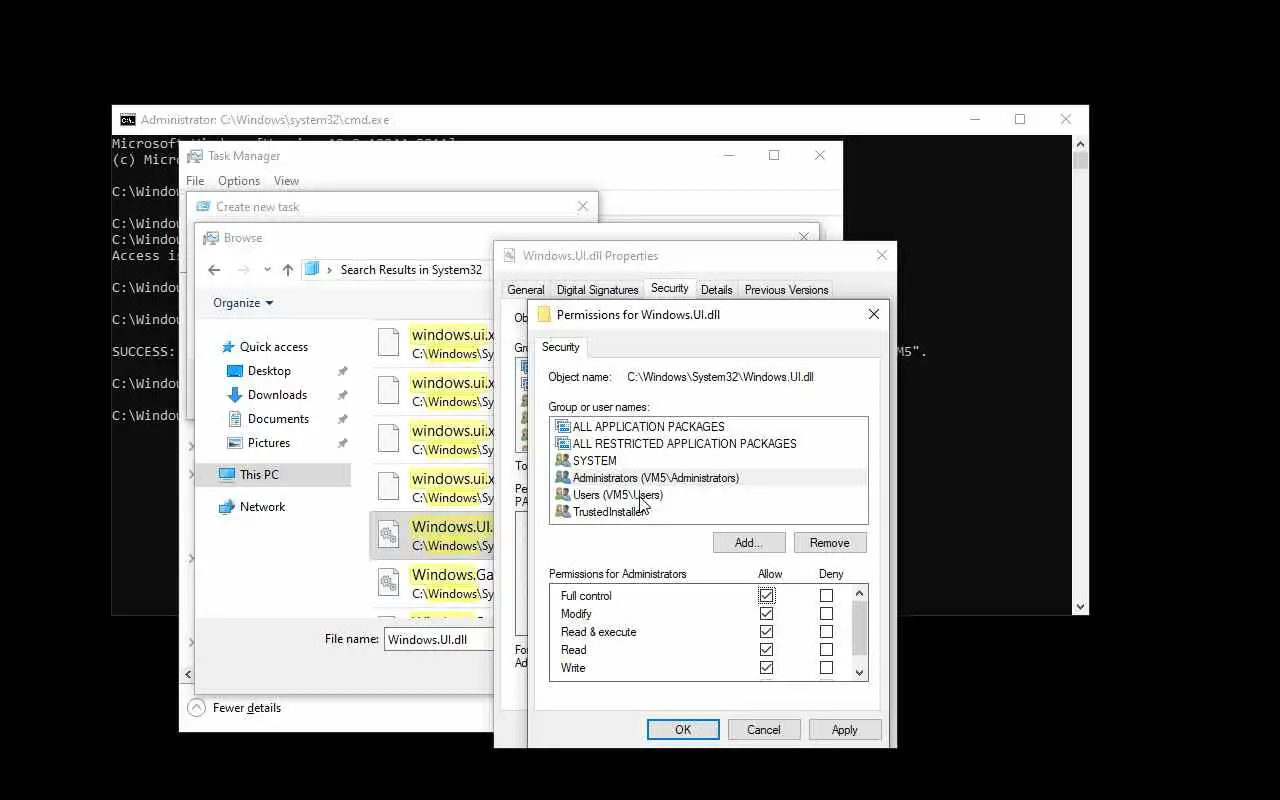The width and height of the screenshot is (1280, 800).
Task: Click the Windows.UI.dll gear file icon
Action: (x=389, y=535)
